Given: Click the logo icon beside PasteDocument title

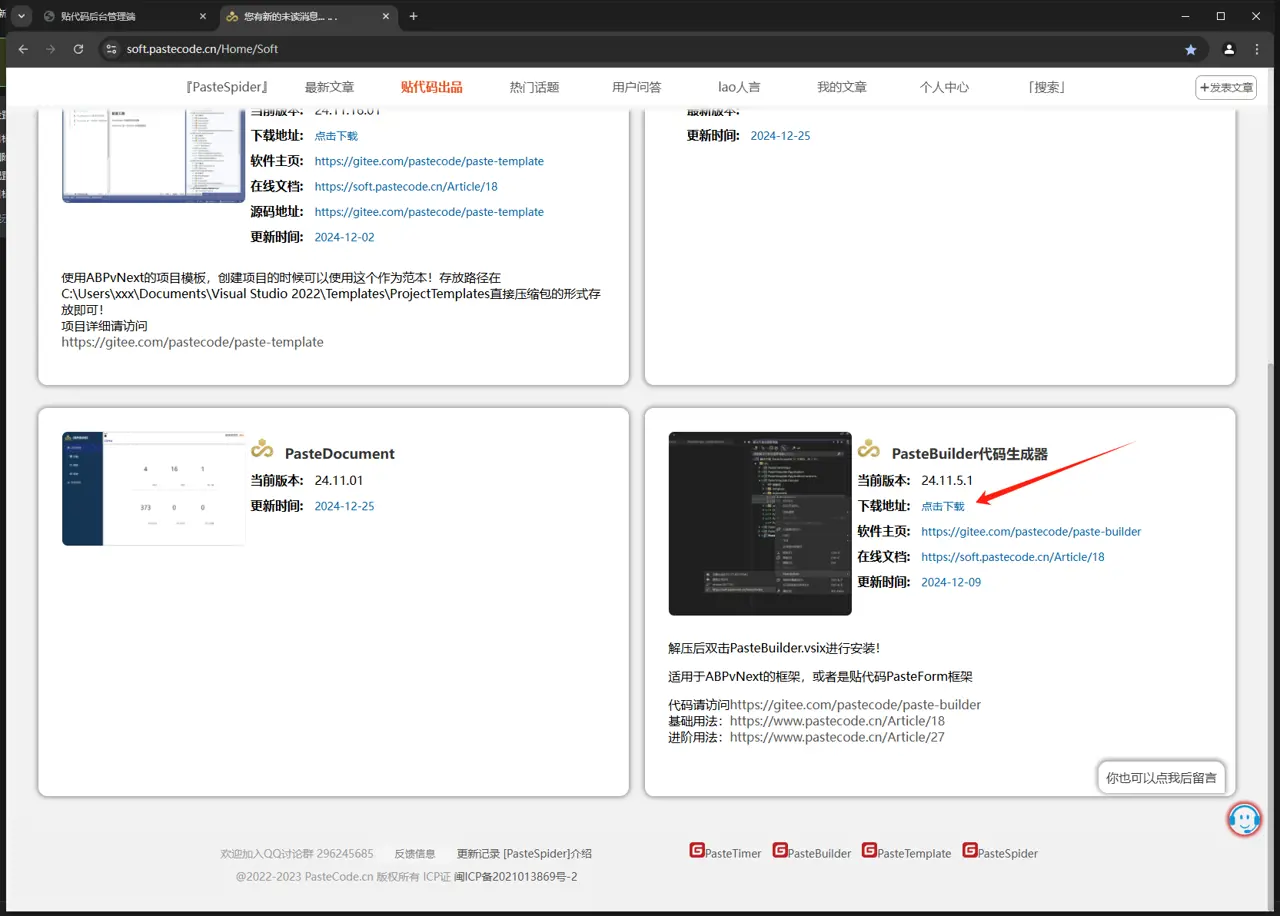Looking at the screenshot, I should pyautogui.click(x=262, y=448).
